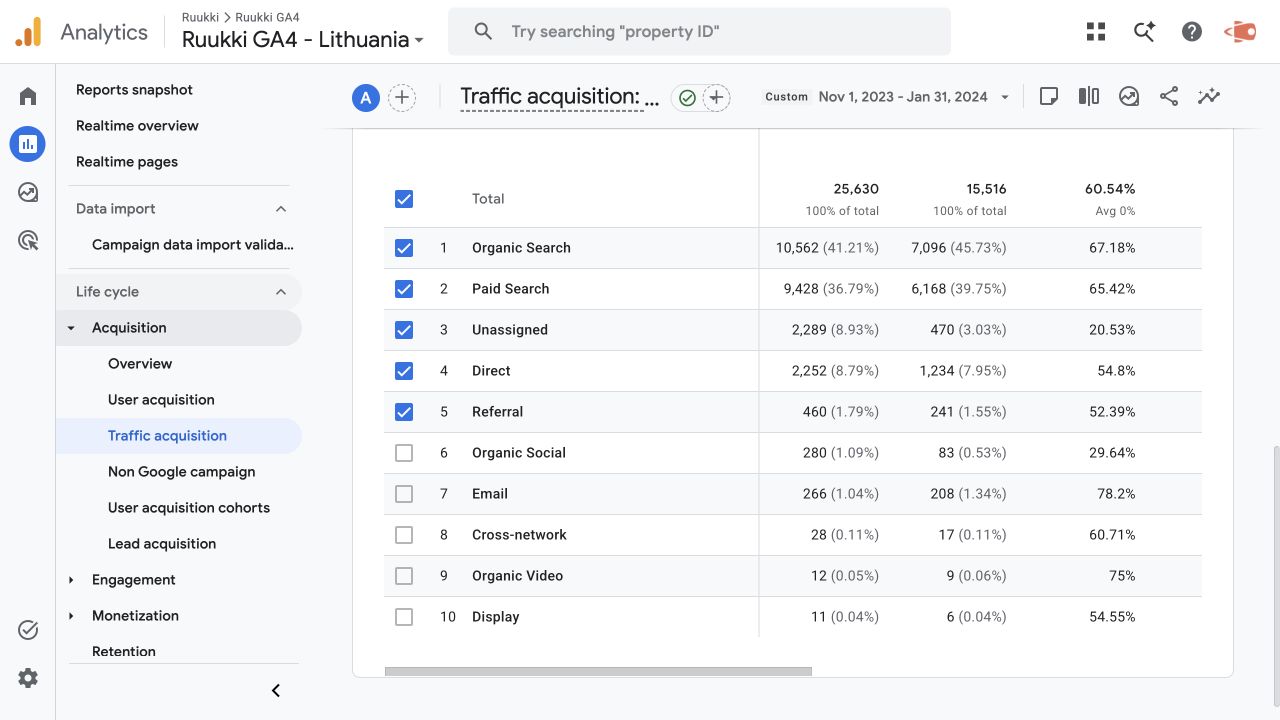This screenshot has width=1280, height=720.
Task: Open Reports snapshot
Action: pos(134,90)
